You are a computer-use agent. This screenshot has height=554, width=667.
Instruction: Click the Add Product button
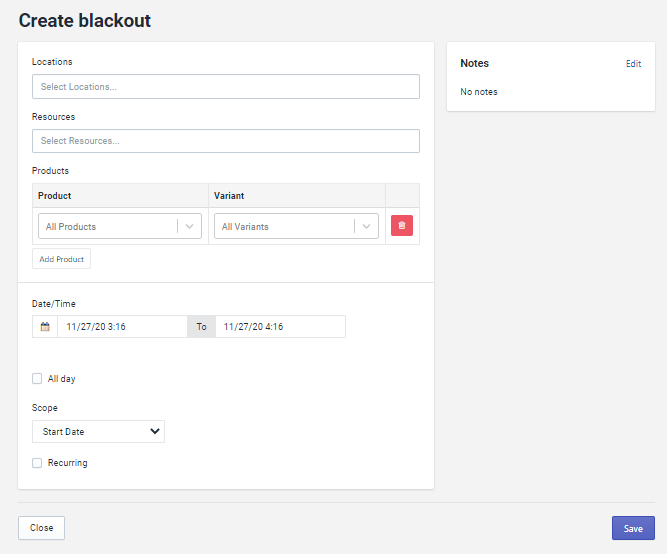click(61, 259)
